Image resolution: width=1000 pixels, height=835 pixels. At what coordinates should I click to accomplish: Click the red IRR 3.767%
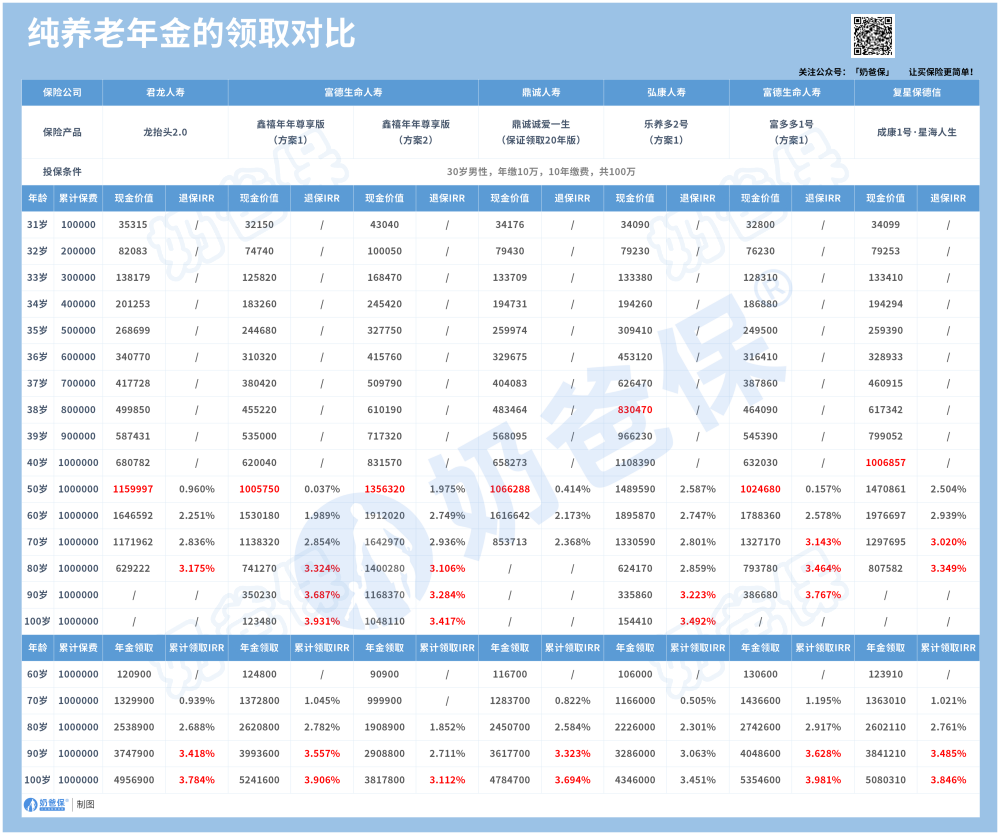(823, 595)
